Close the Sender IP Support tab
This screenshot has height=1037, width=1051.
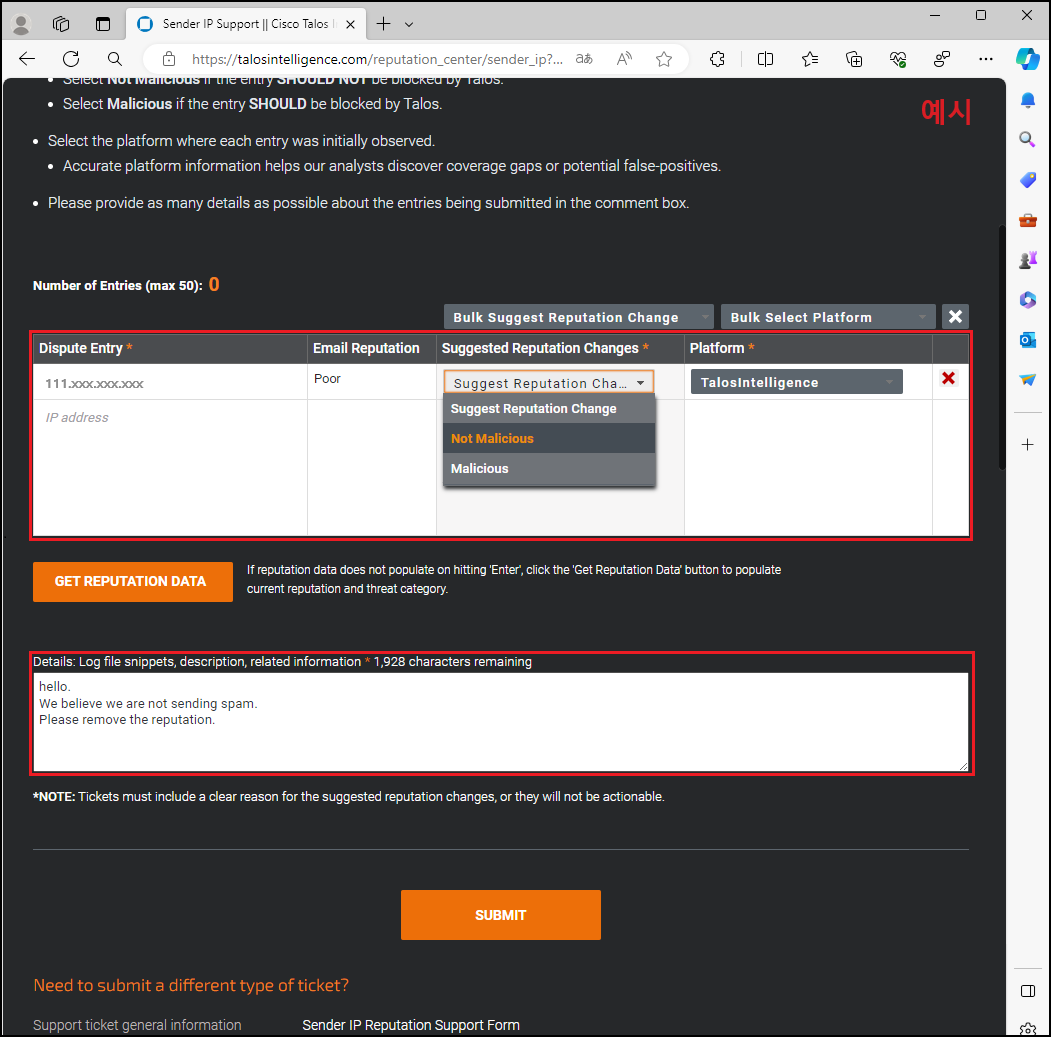[350, 24]
